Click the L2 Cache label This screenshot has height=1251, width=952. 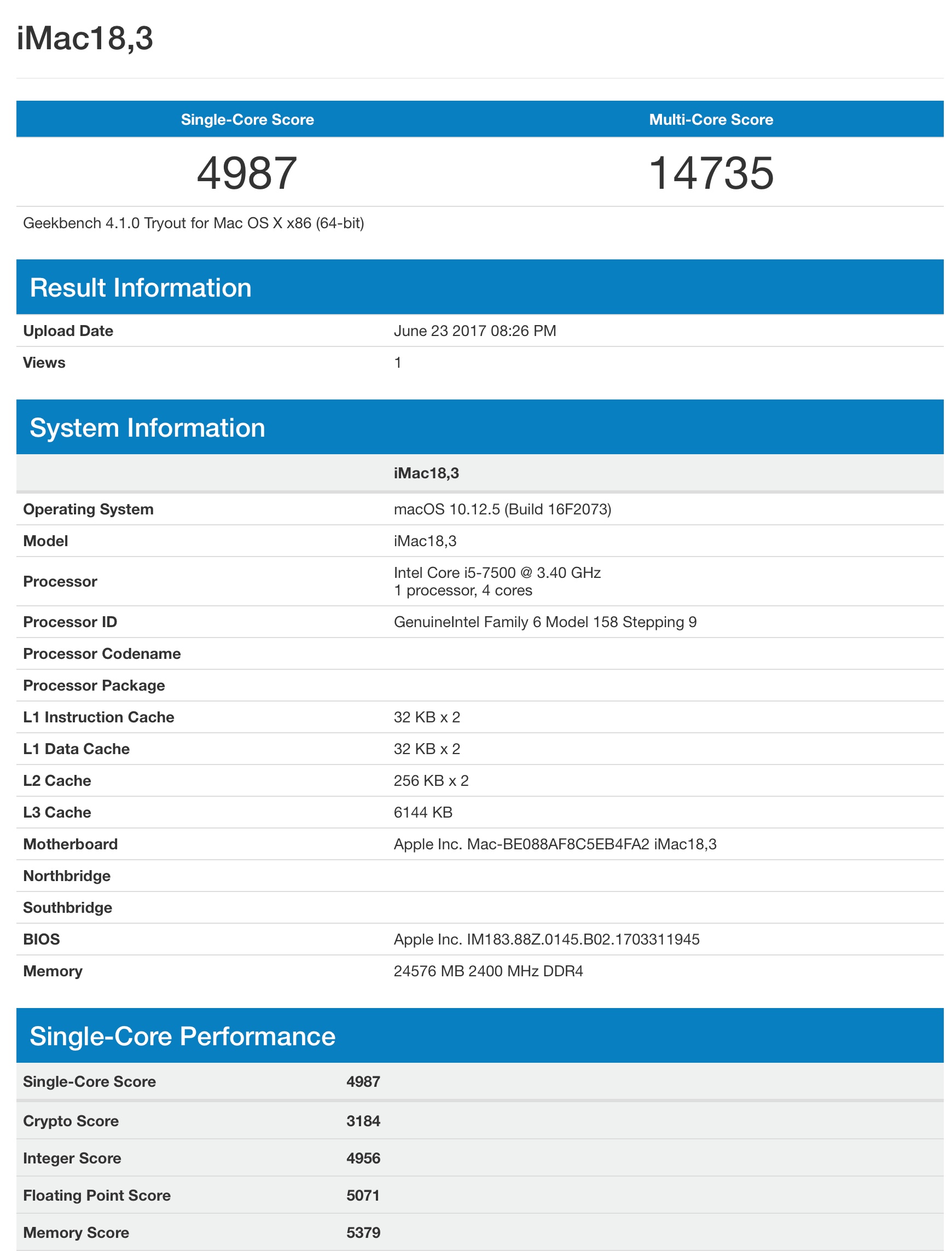tap(57, 781)
